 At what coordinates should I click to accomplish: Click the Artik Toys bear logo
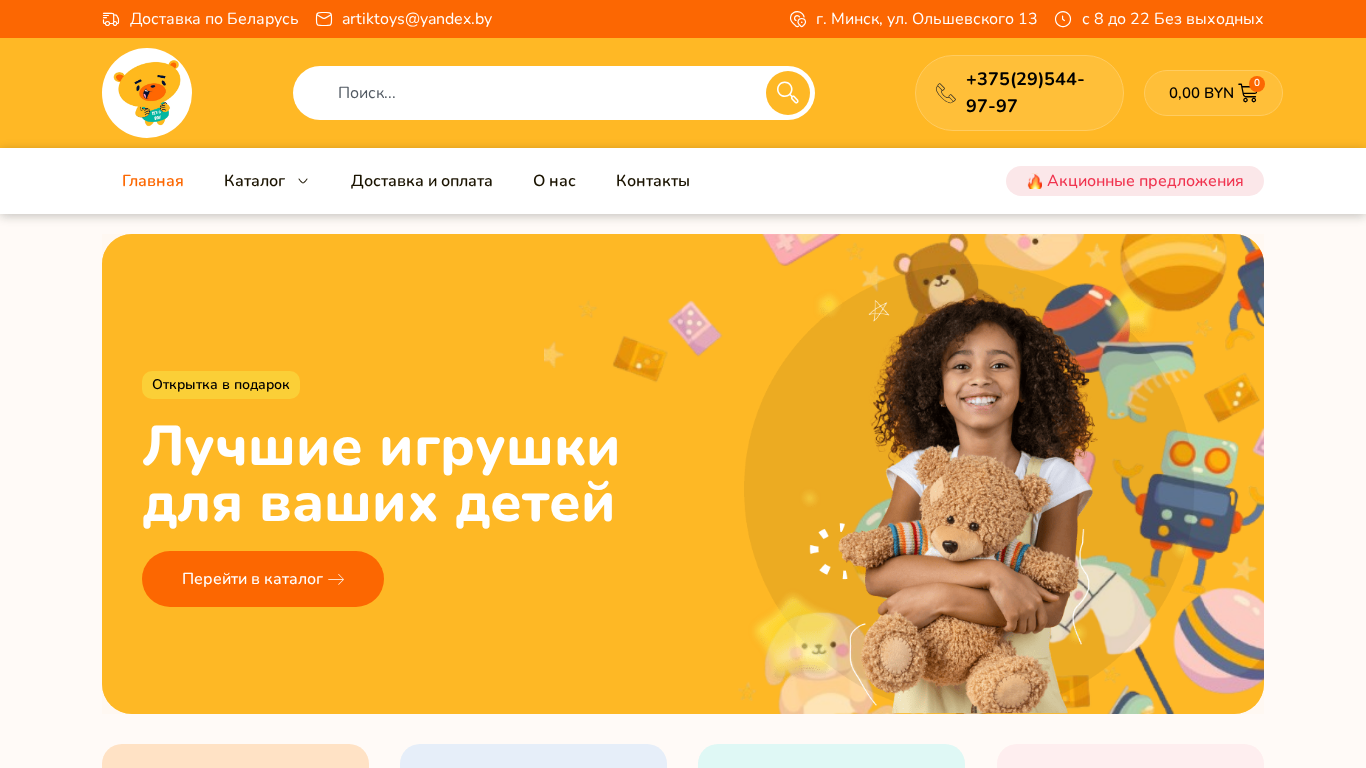(x=147, y=93)
